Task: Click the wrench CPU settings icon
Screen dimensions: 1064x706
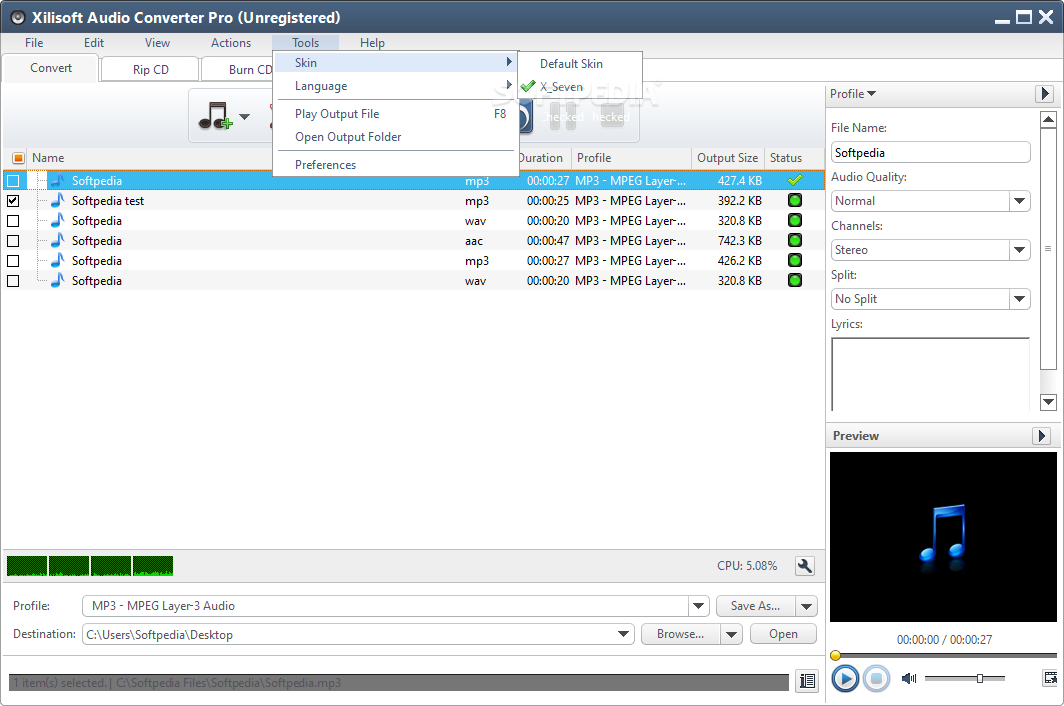Action: click(805, 566)
